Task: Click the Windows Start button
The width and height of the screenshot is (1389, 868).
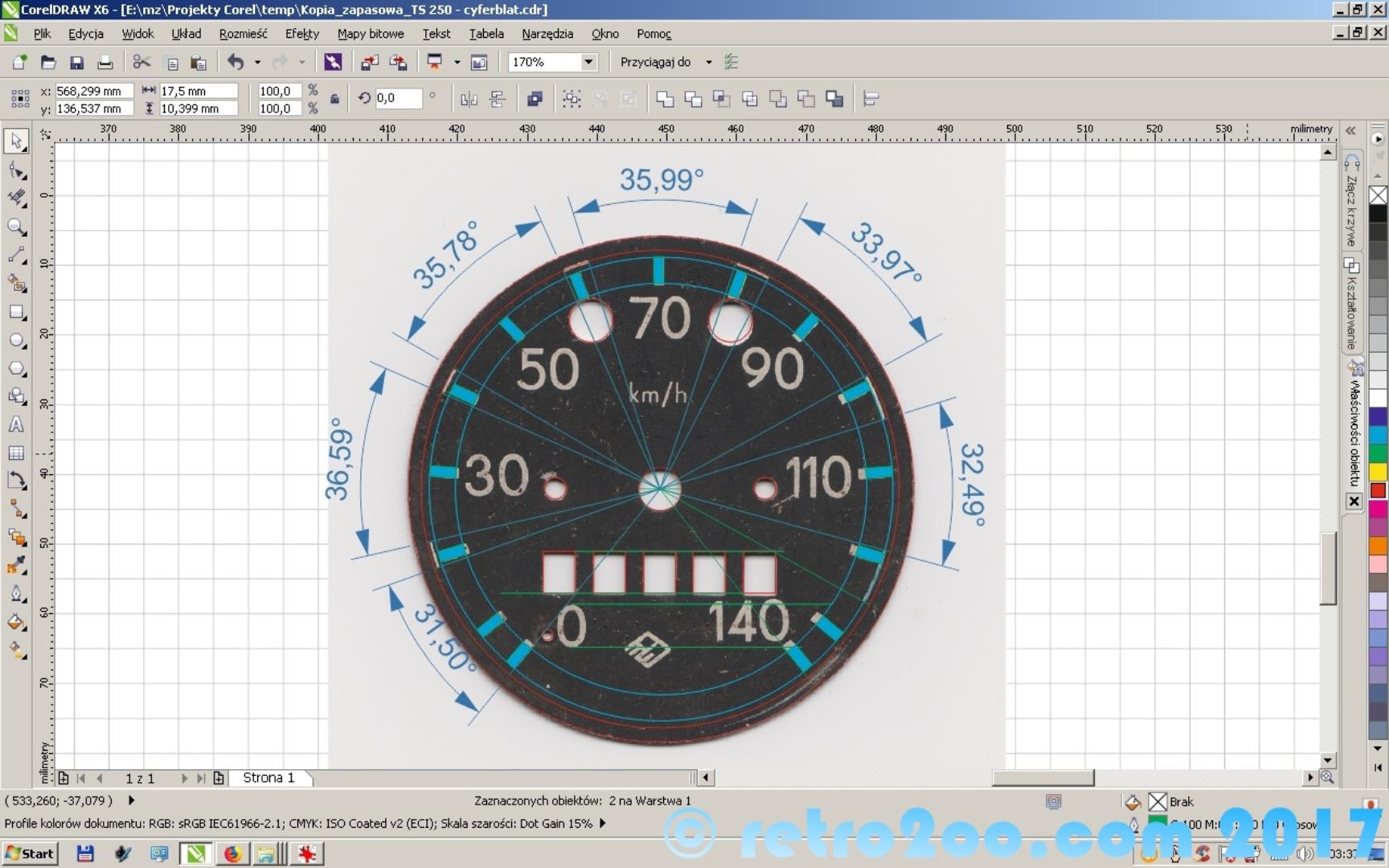Action: [x=30, y=854]
